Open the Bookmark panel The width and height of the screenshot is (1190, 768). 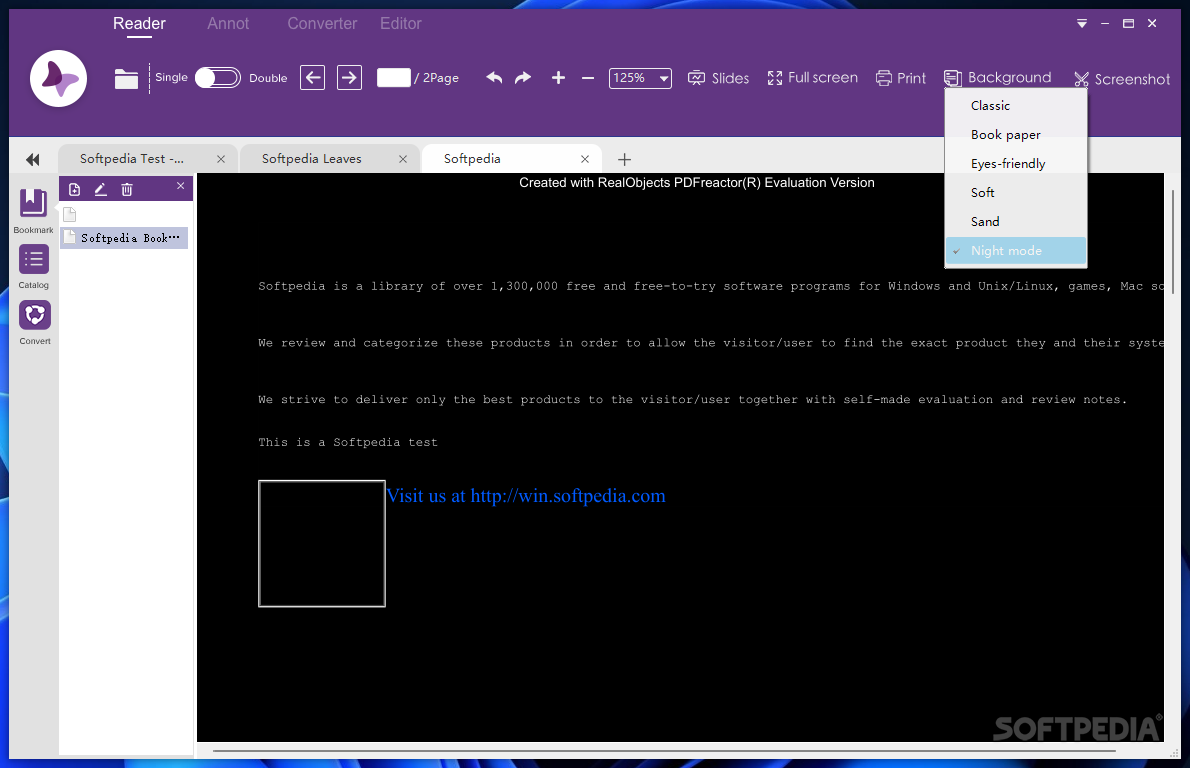33,210
